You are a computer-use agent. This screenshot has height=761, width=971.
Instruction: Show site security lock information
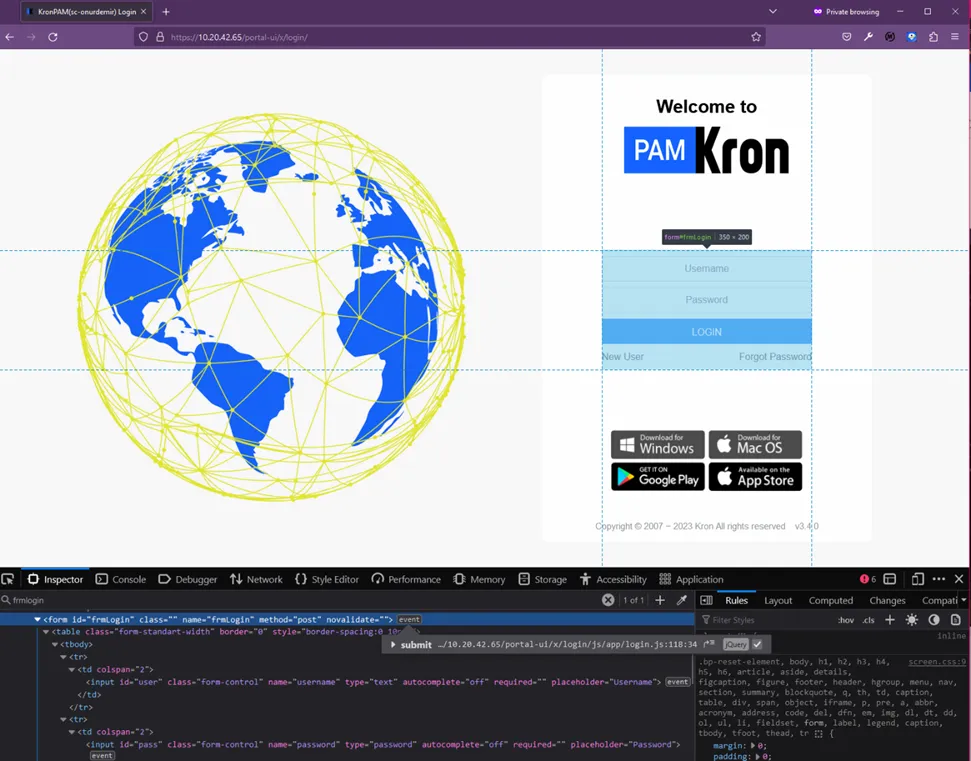[x=160, y=37]
